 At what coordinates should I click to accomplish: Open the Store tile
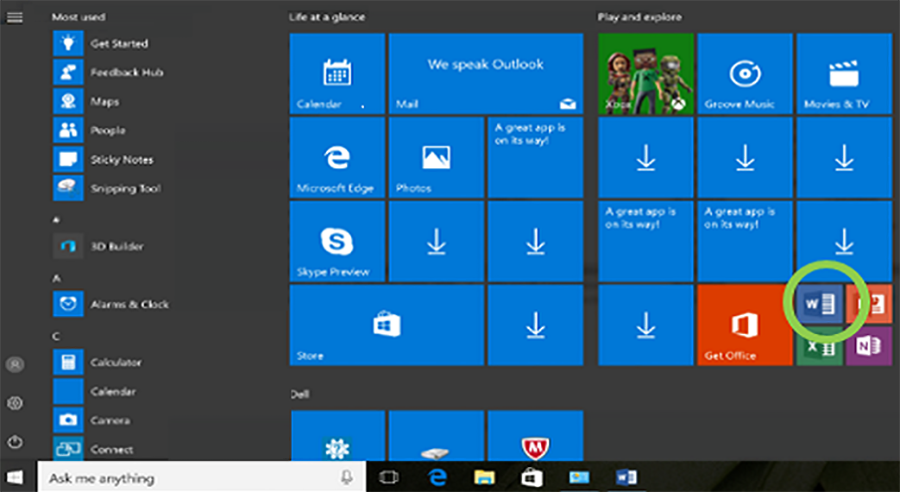[385, 324]
